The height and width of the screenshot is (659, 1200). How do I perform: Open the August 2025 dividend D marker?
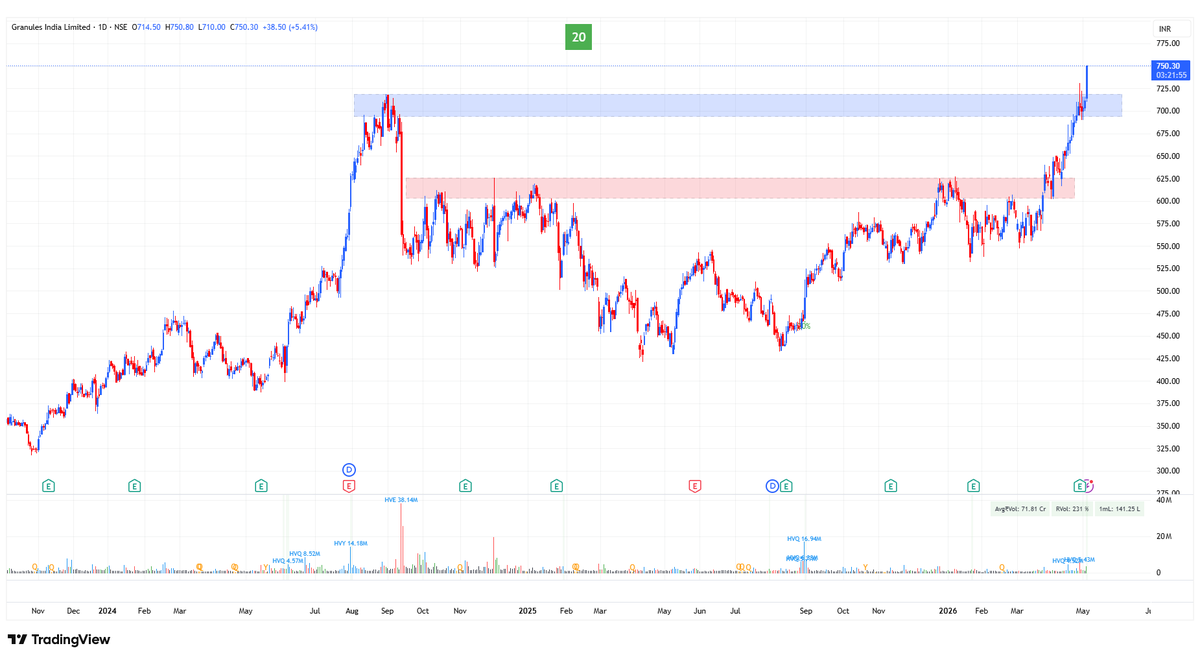tap(772, 486)
